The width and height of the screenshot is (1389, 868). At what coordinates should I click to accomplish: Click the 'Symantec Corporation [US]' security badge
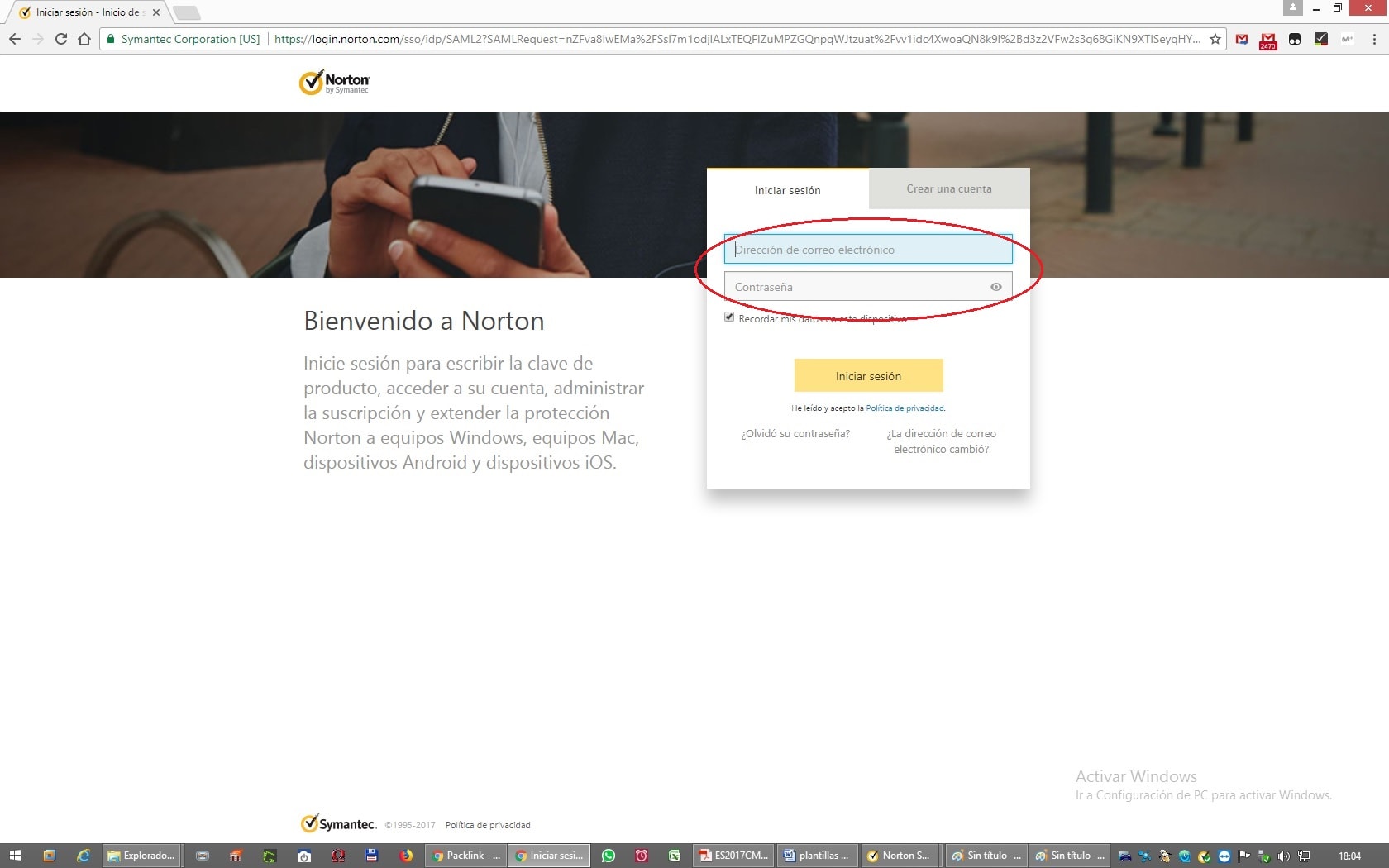pyautogui.click(x=184, y=39)
